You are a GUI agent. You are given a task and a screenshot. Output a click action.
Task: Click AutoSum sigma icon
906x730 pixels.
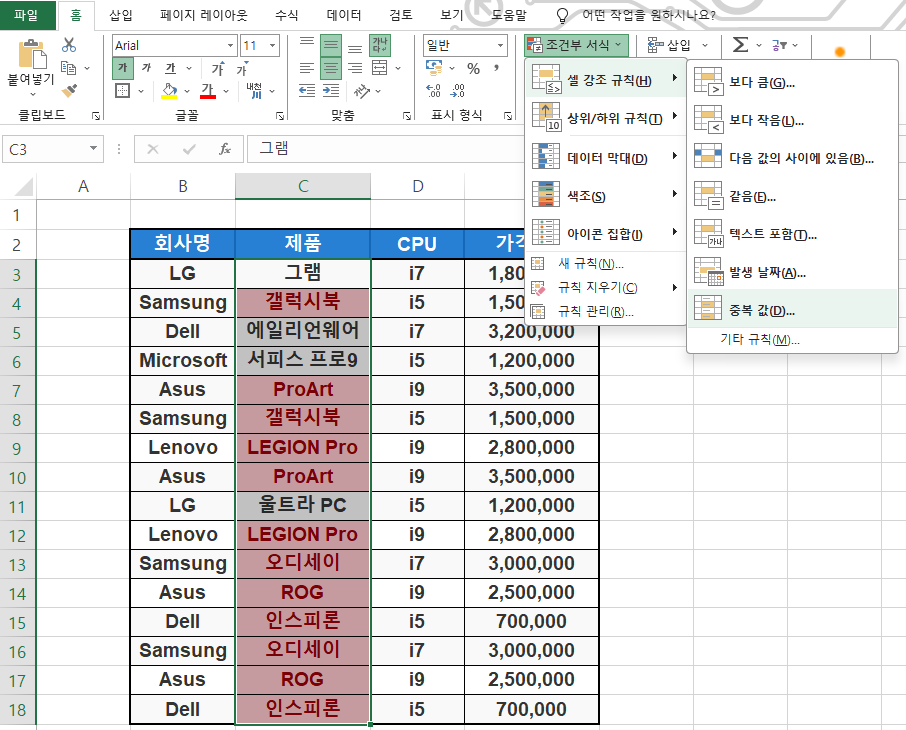pos(740,45)
